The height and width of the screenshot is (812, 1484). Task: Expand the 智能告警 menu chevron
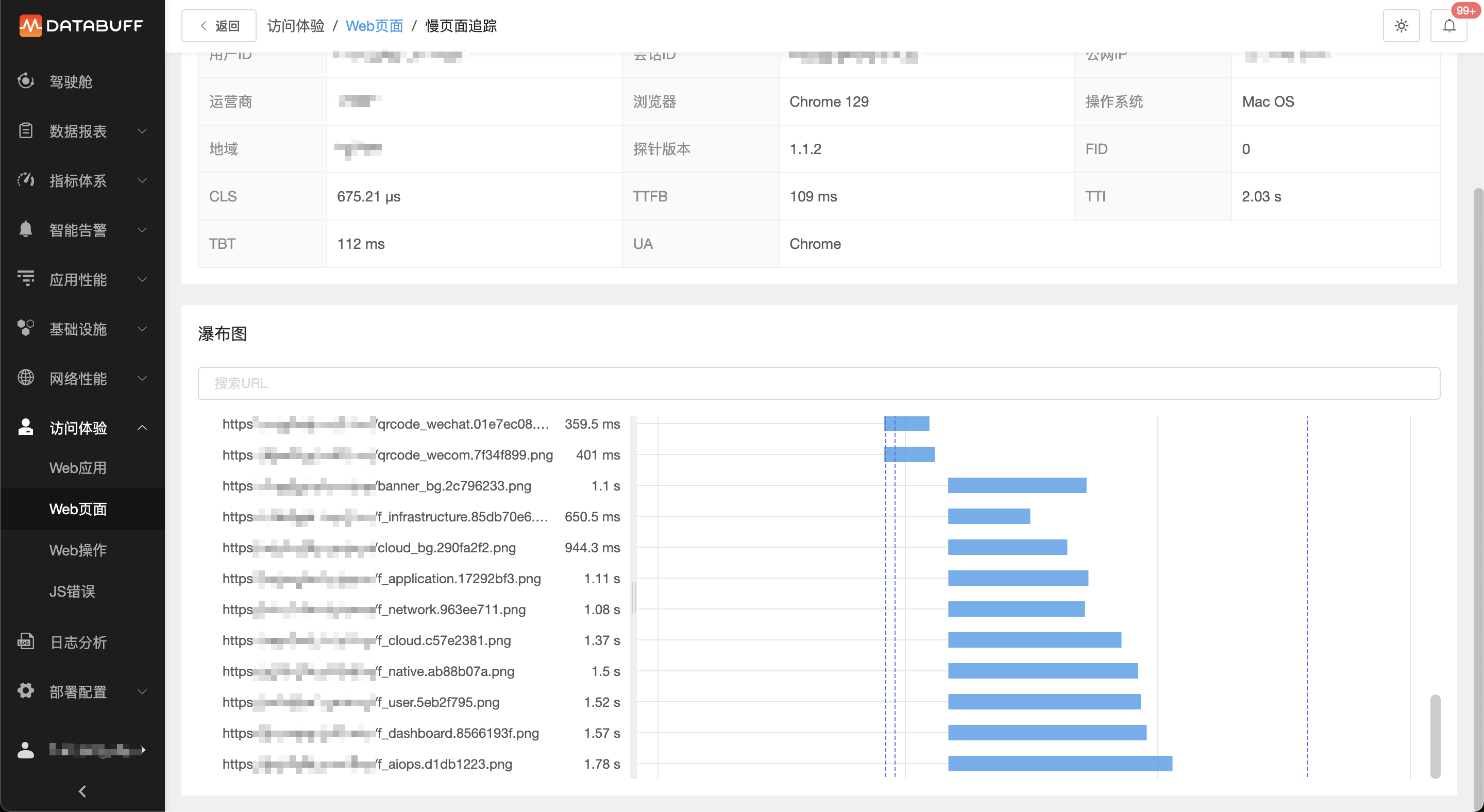coord(142,230)
